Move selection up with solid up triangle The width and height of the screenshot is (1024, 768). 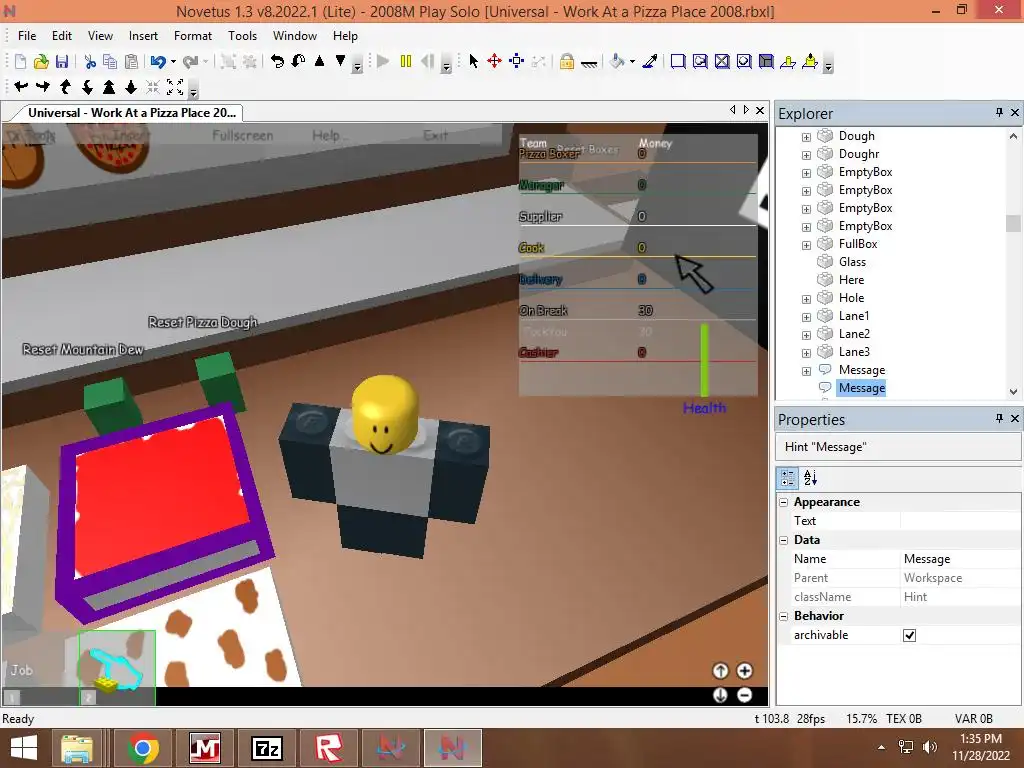click(x=319, y=61)
